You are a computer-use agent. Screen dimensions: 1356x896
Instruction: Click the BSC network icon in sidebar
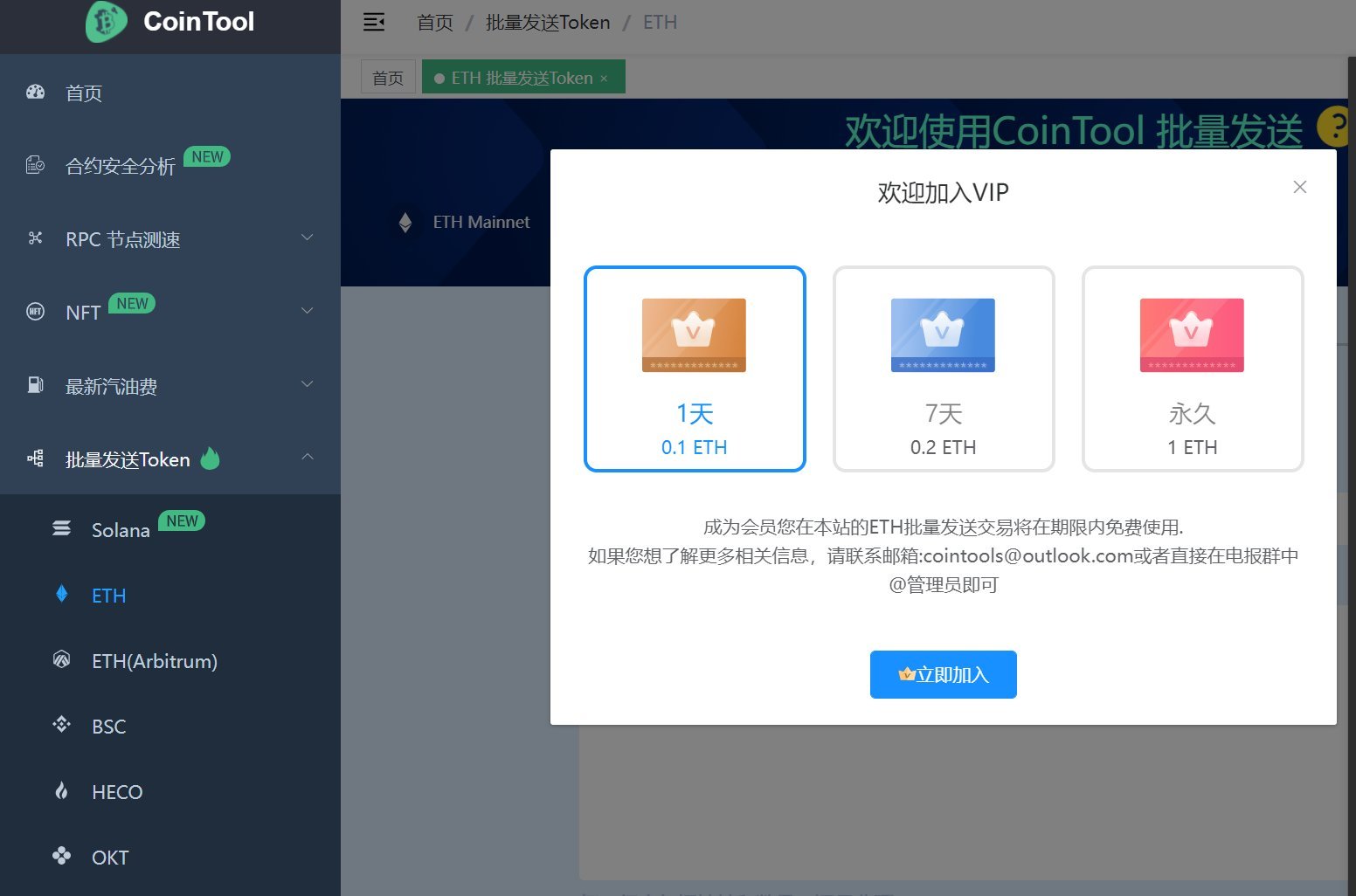tap(60, 724)
